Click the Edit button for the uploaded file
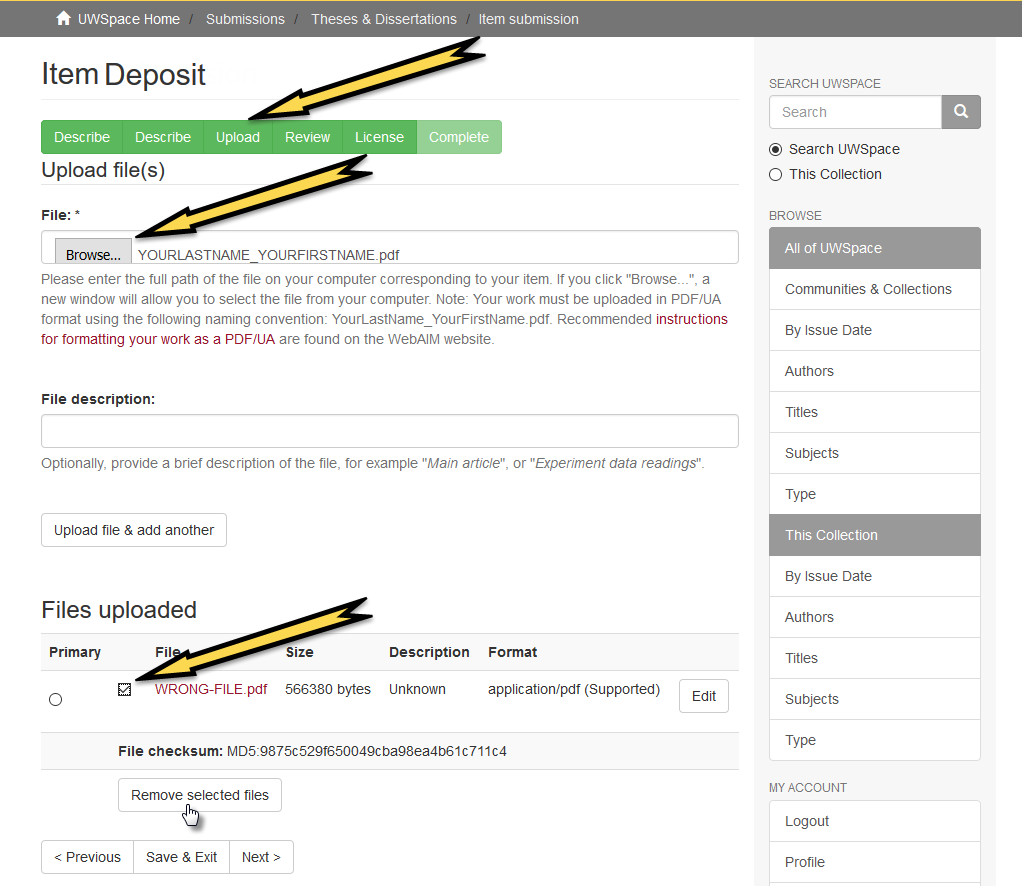The height and width of the screenshot is (886, 1022). [703, 695]
